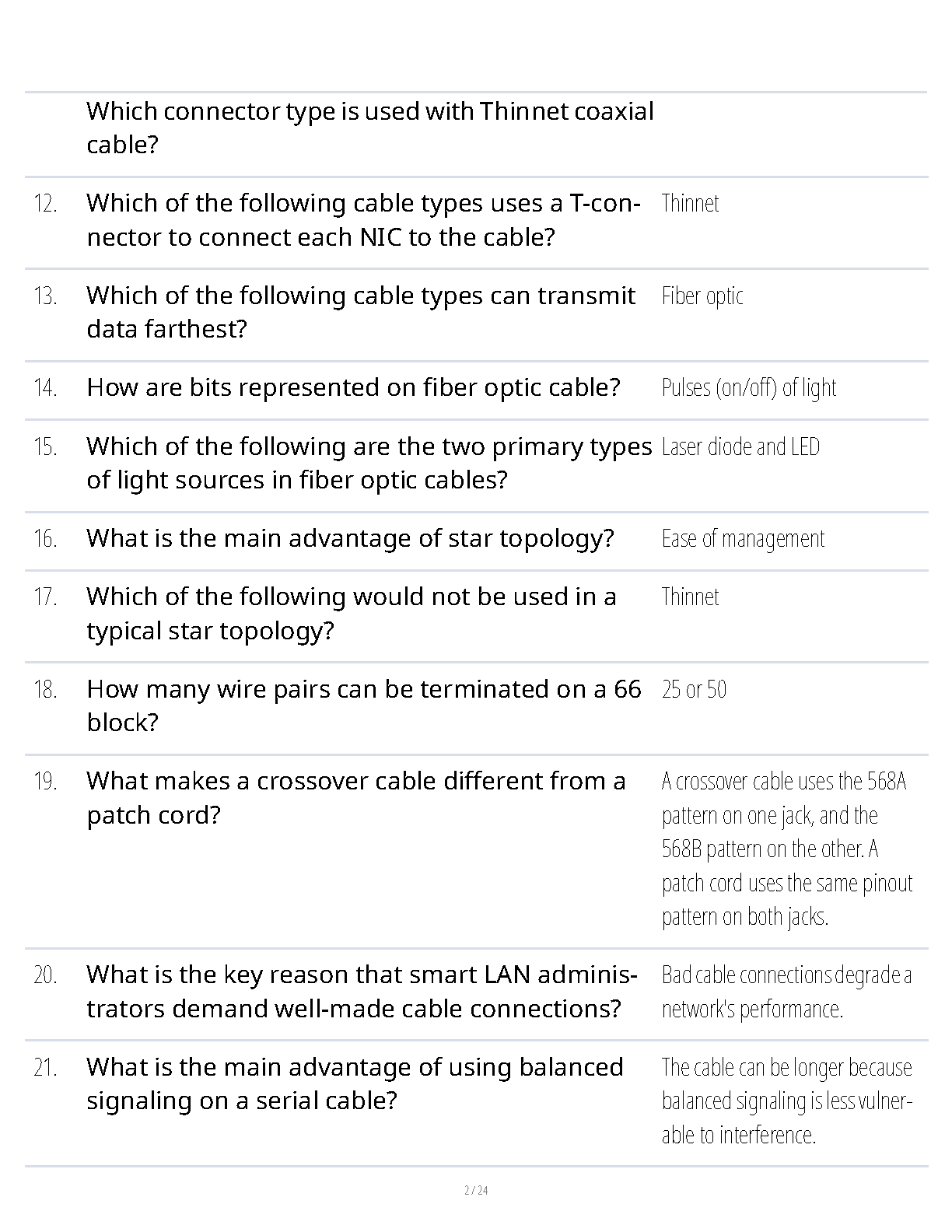
Task: Click the answer "25 or 50"
Action: click(694, 689)
